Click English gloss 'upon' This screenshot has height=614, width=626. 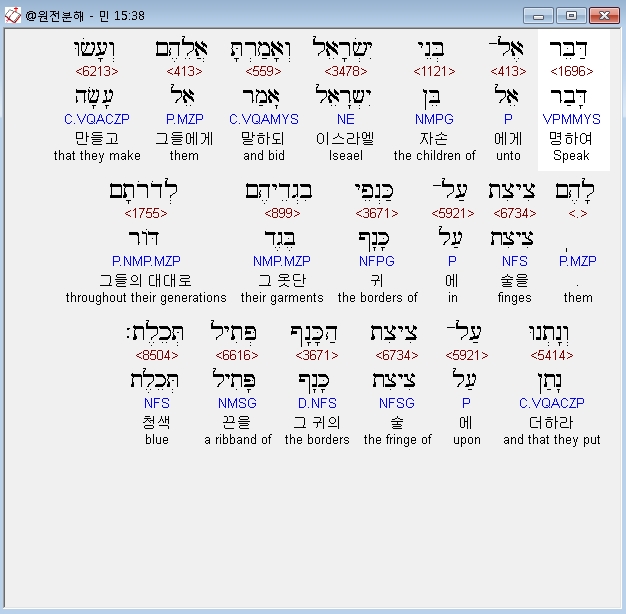(467, 440)
